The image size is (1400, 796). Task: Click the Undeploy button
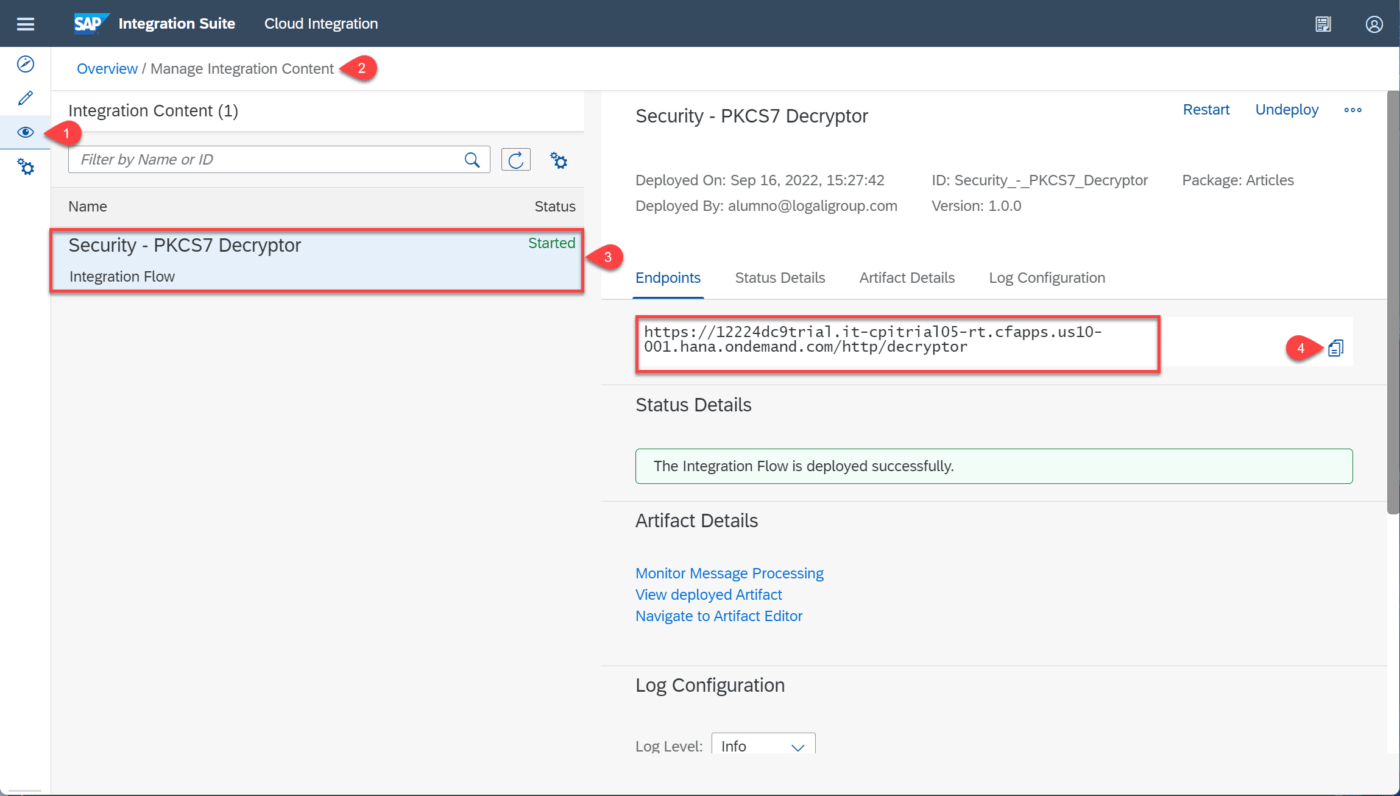(1287, 110)
